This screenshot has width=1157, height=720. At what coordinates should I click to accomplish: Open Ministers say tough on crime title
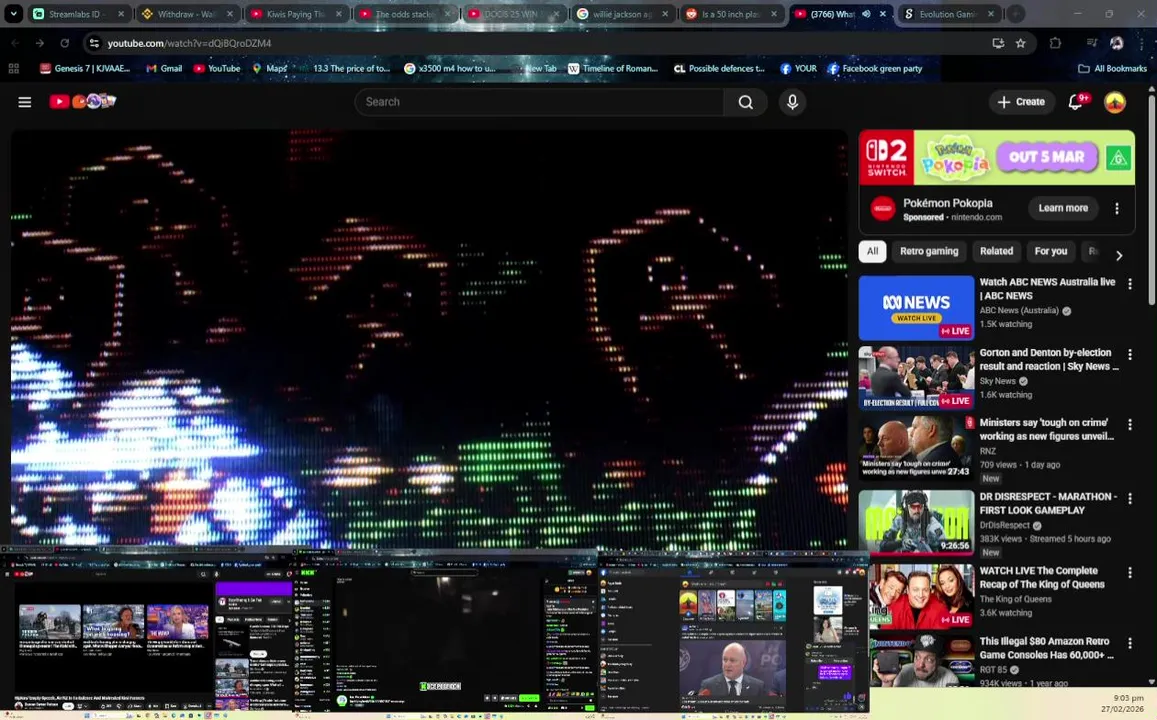click(1046, 429)
